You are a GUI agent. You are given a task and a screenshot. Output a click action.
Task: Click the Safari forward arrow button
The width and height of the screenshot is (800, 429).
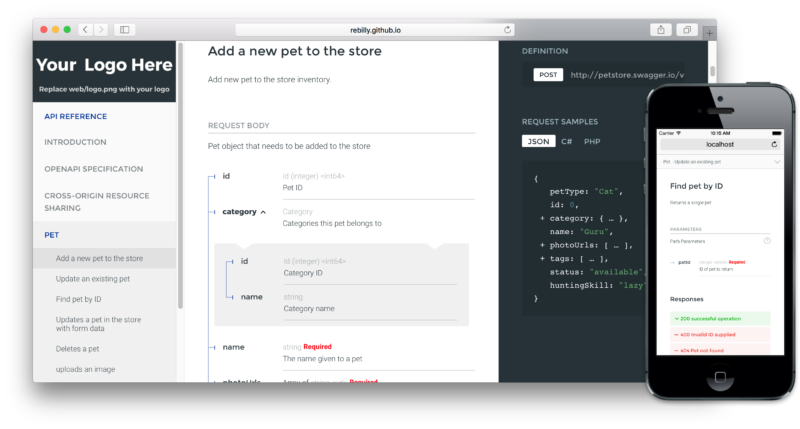99,30
